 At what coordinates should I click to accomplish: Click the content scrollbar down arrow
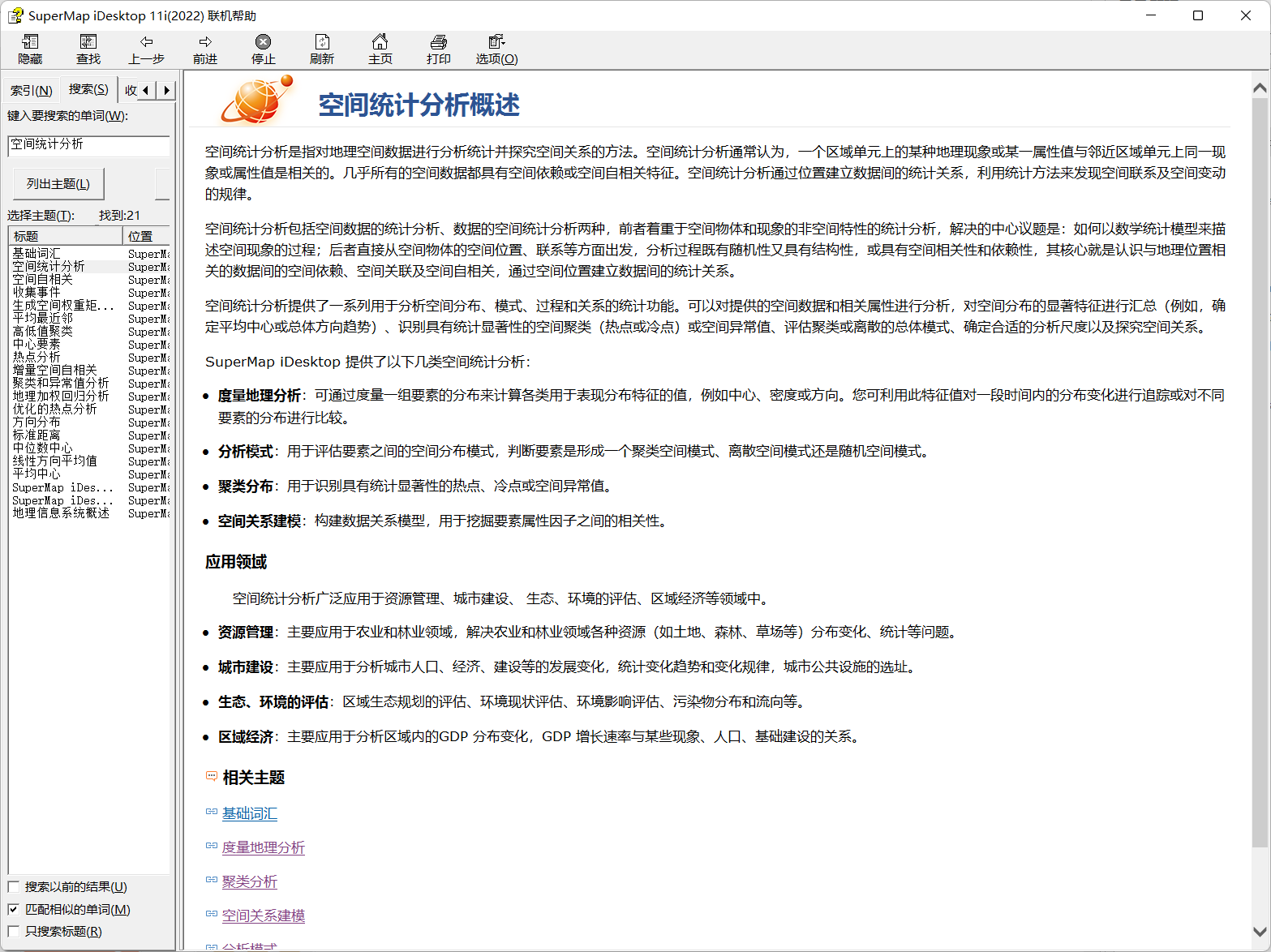click(1260, 933)
